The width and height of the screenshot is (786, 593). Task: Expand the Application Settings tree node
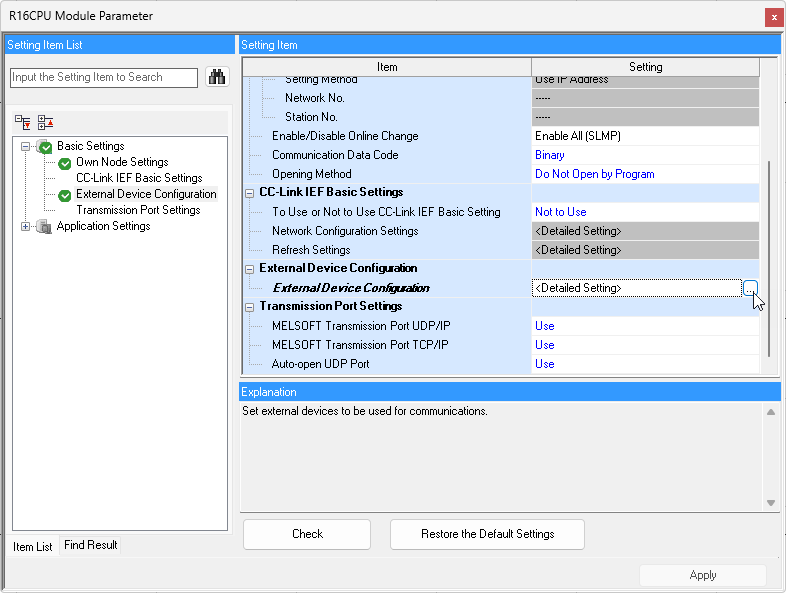[x=25, y=227]
